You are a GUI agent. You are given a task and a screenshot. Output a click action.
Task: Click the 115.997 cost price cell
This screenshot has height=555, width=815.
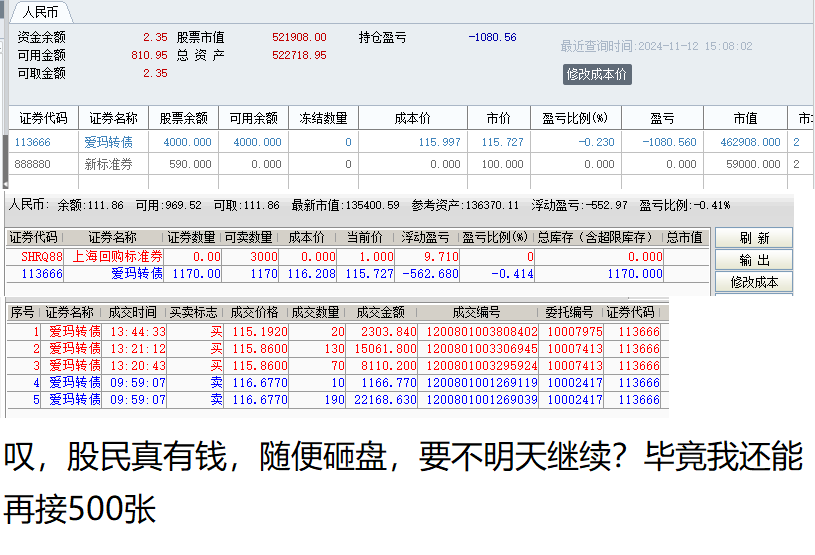point(440,142)
